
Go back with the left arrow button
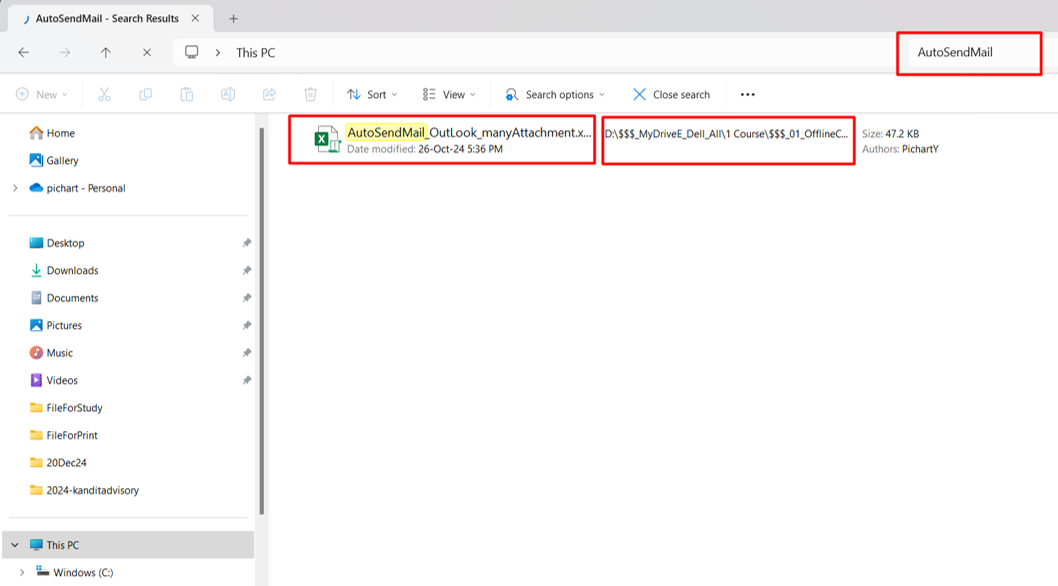[24, 53]
